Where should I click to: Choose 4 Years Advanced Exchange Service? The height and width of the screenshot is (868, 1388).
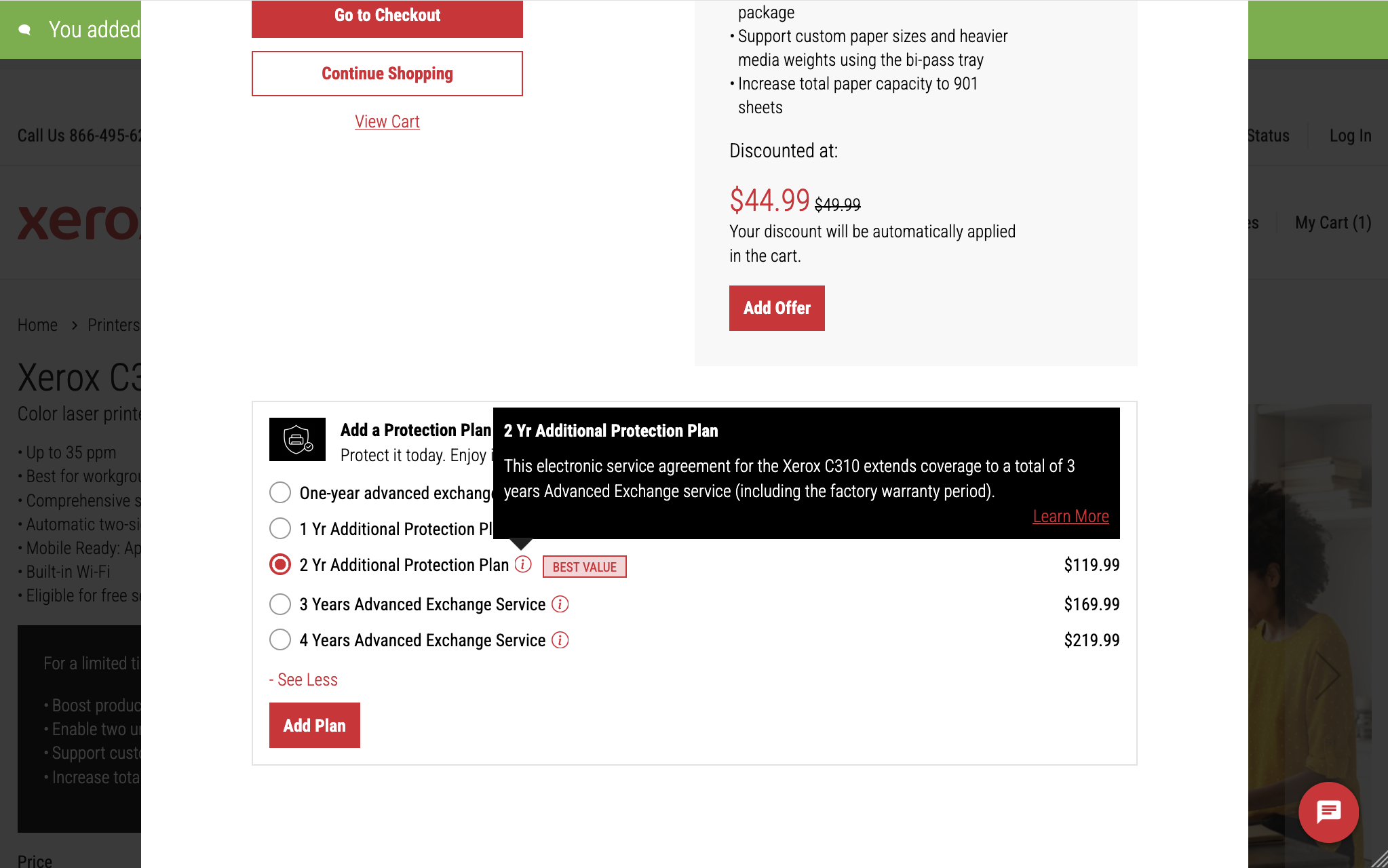279,639
